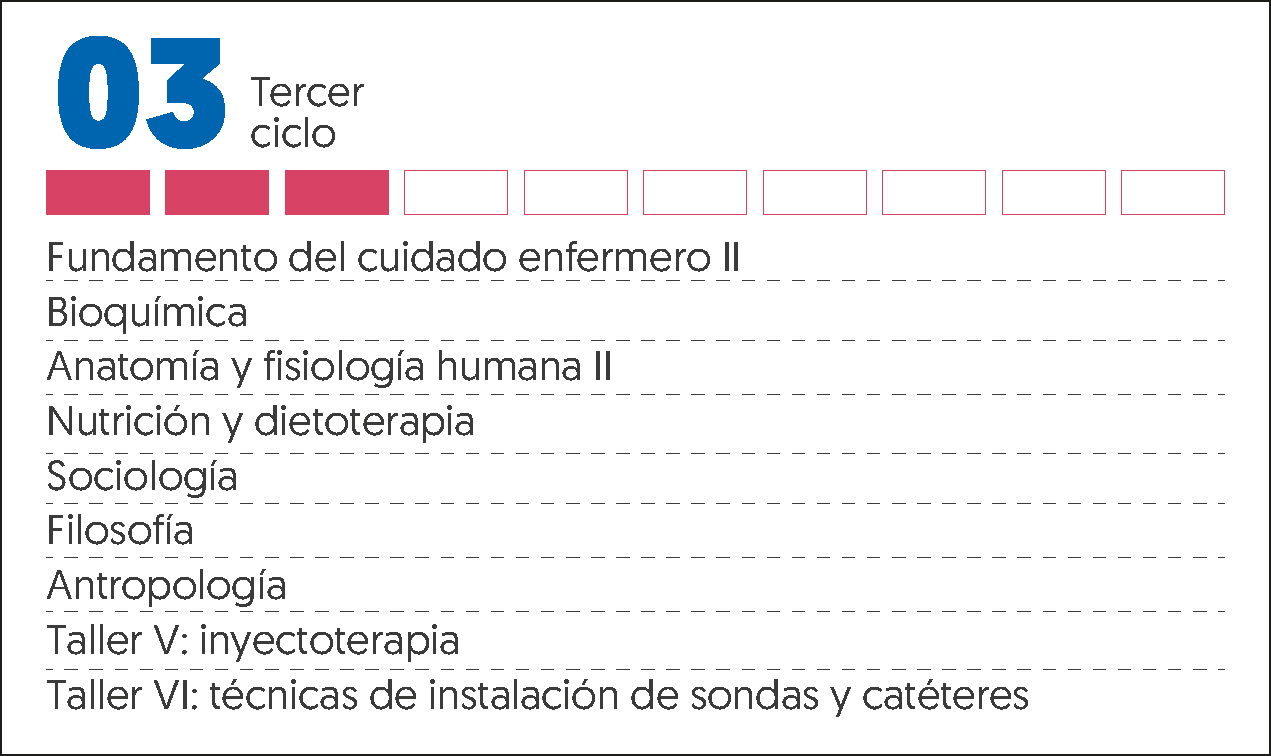1271x756 pixels.
Task: Select Taller V: inyectoterapia
Action: point(253,640)
